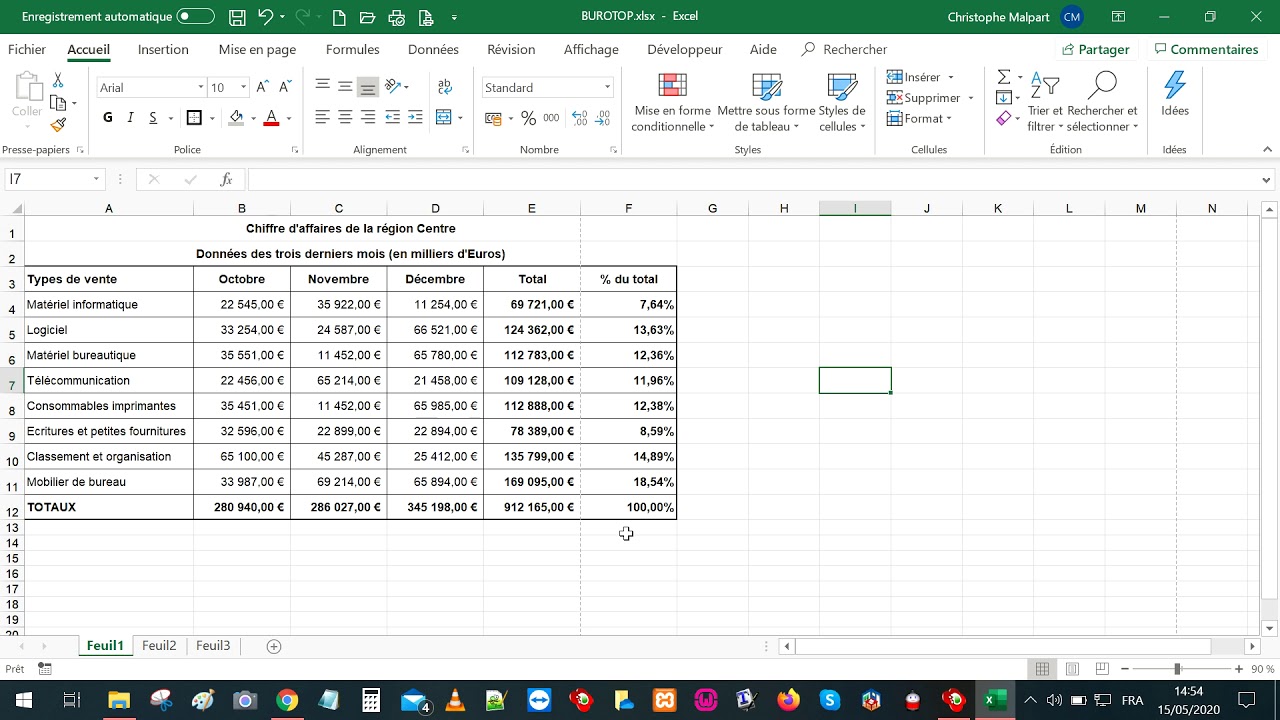Click the AutoSum sigma icon
This screenshot has width=1280, height=720.
tap(1004, 77)
